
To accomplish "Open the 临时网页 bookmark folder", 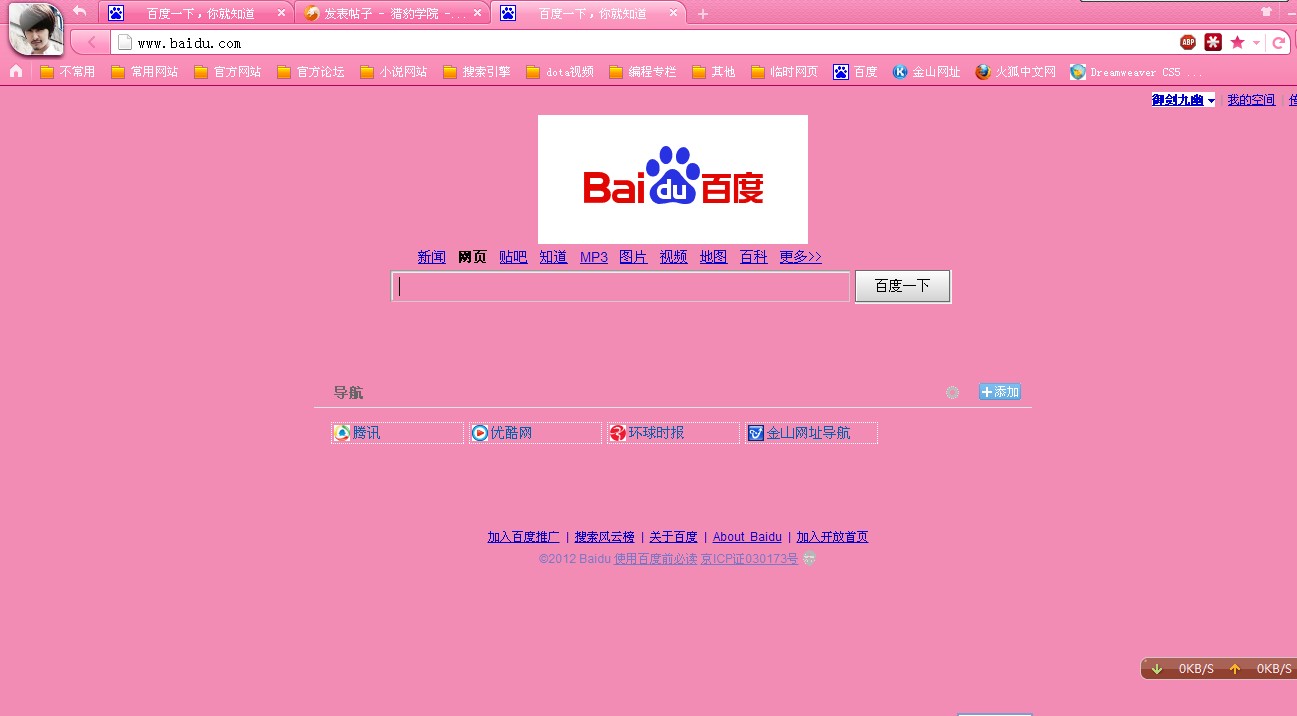I will tap(785, 72).
